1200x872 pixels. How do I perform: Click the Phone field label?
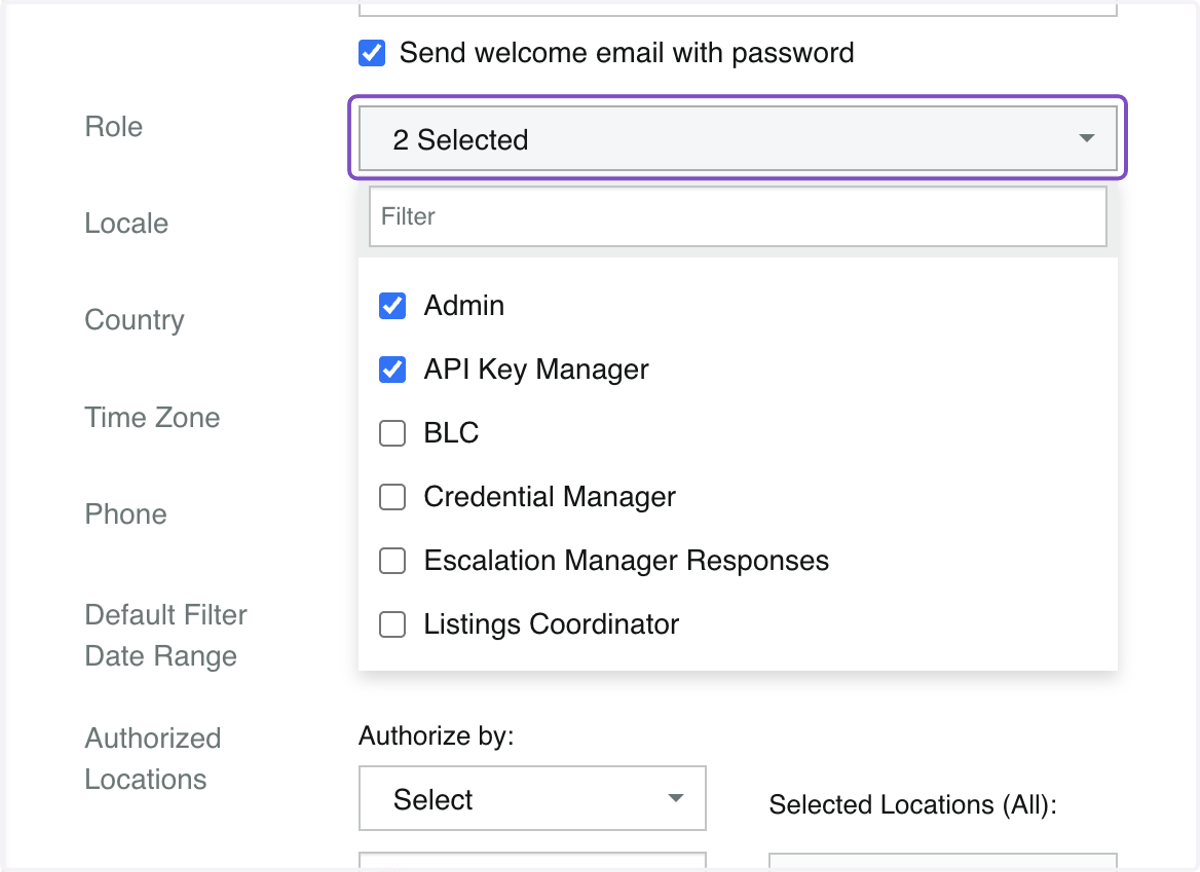point(126,514)
